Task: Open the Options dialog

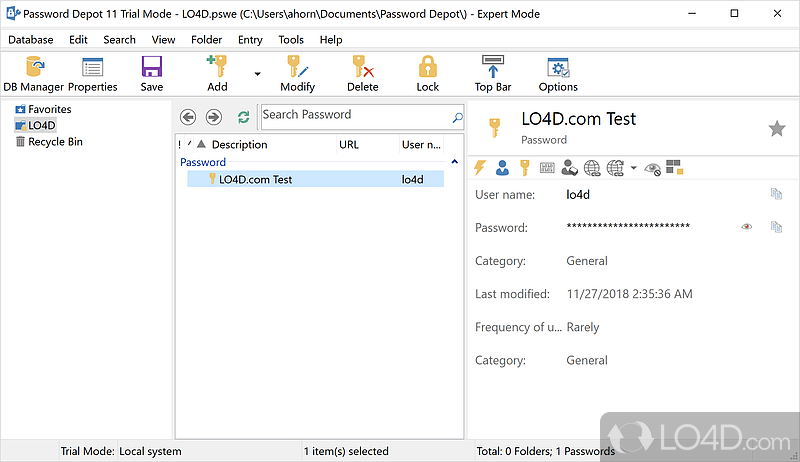Action: [558, 74]
